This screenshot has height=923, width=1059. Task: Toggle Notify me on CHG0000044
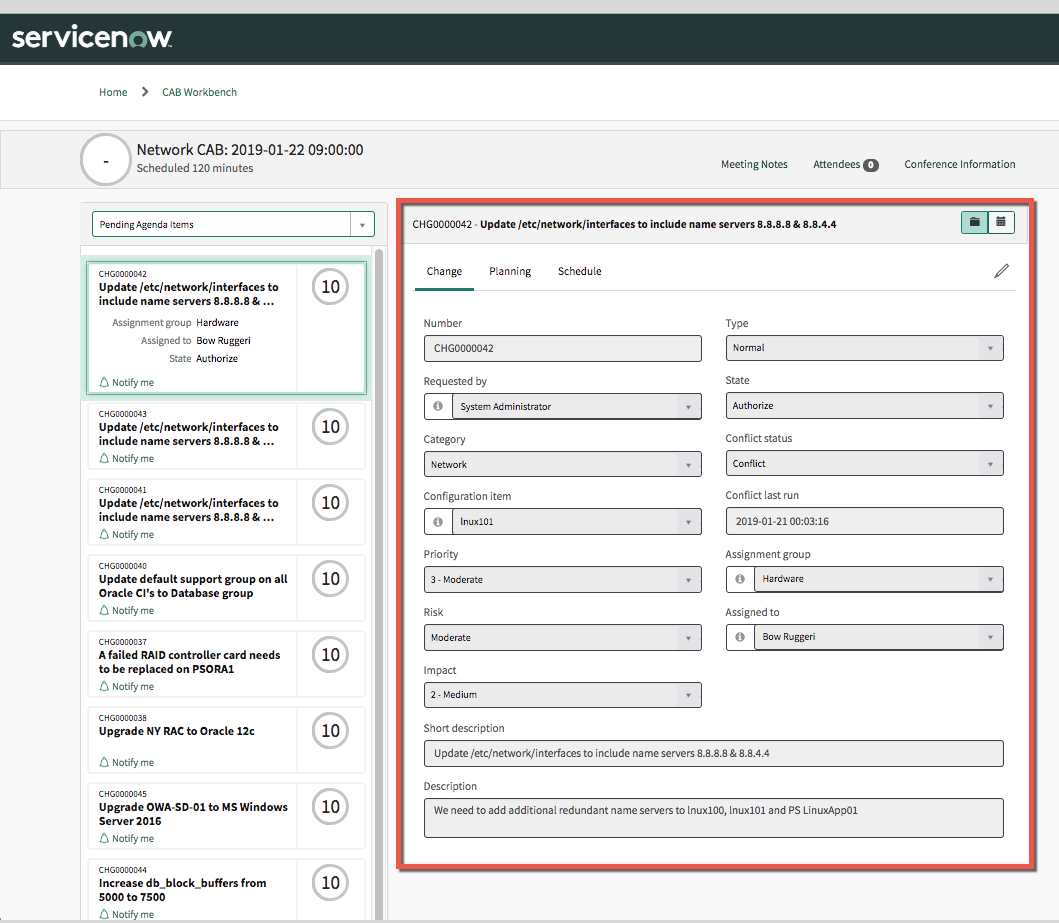pos(126,914)
